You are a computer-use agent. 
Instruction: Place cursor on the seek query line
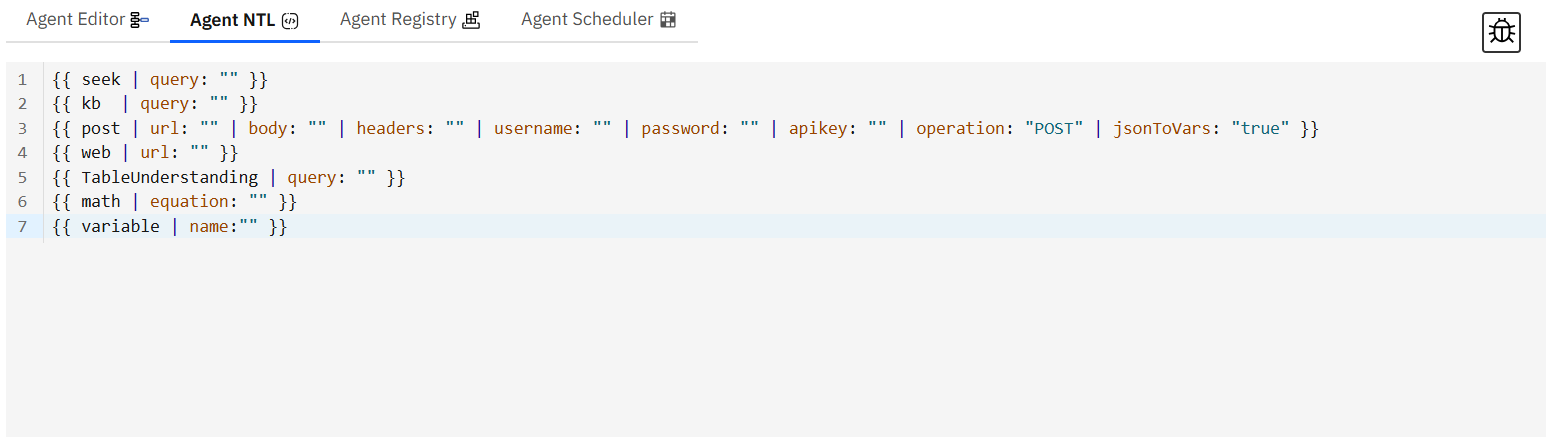click(x=160, y=79)
